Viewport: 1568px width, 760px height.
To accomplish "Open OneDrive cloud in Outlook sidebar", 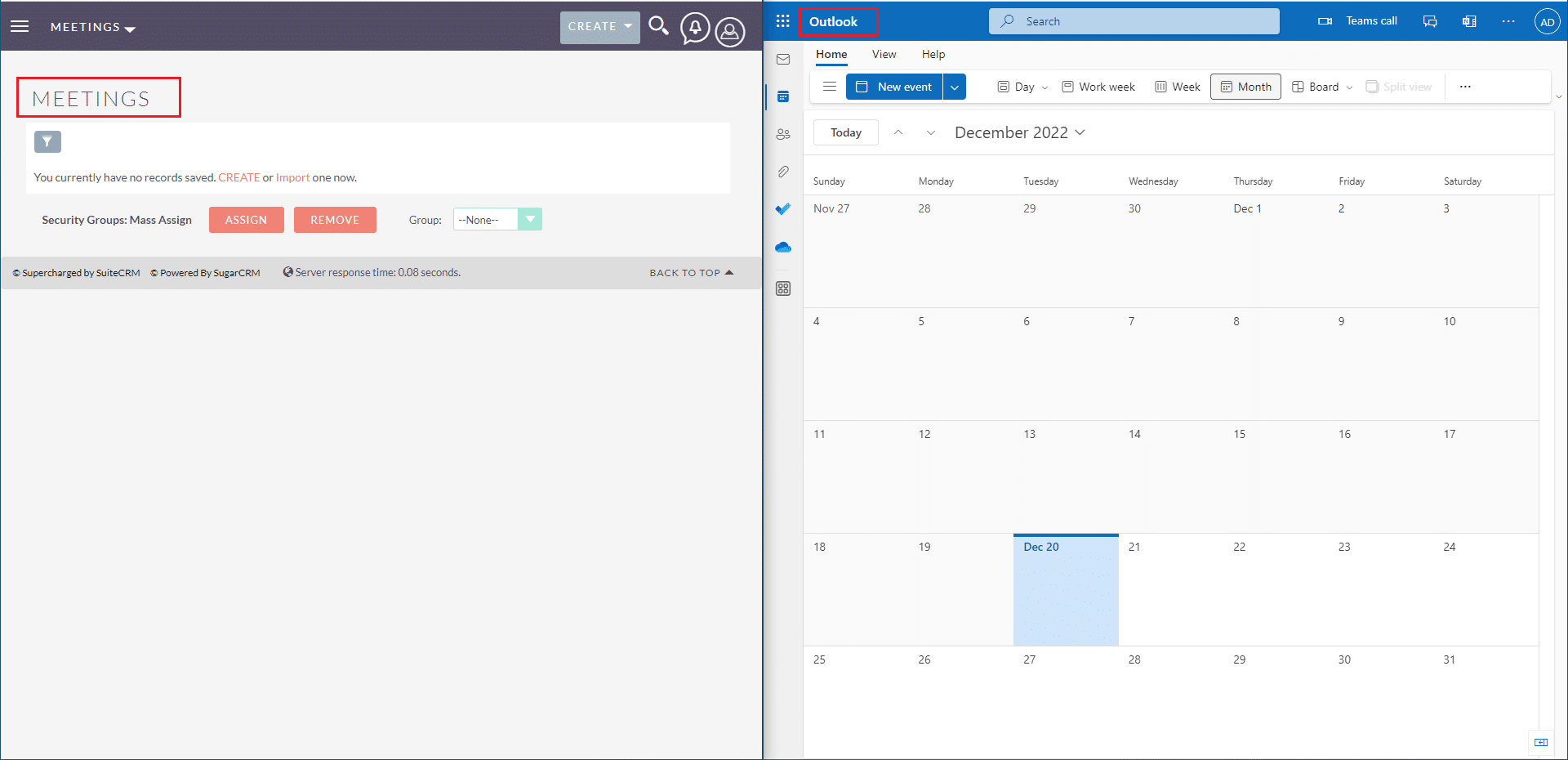I will [x=783, y=247].
